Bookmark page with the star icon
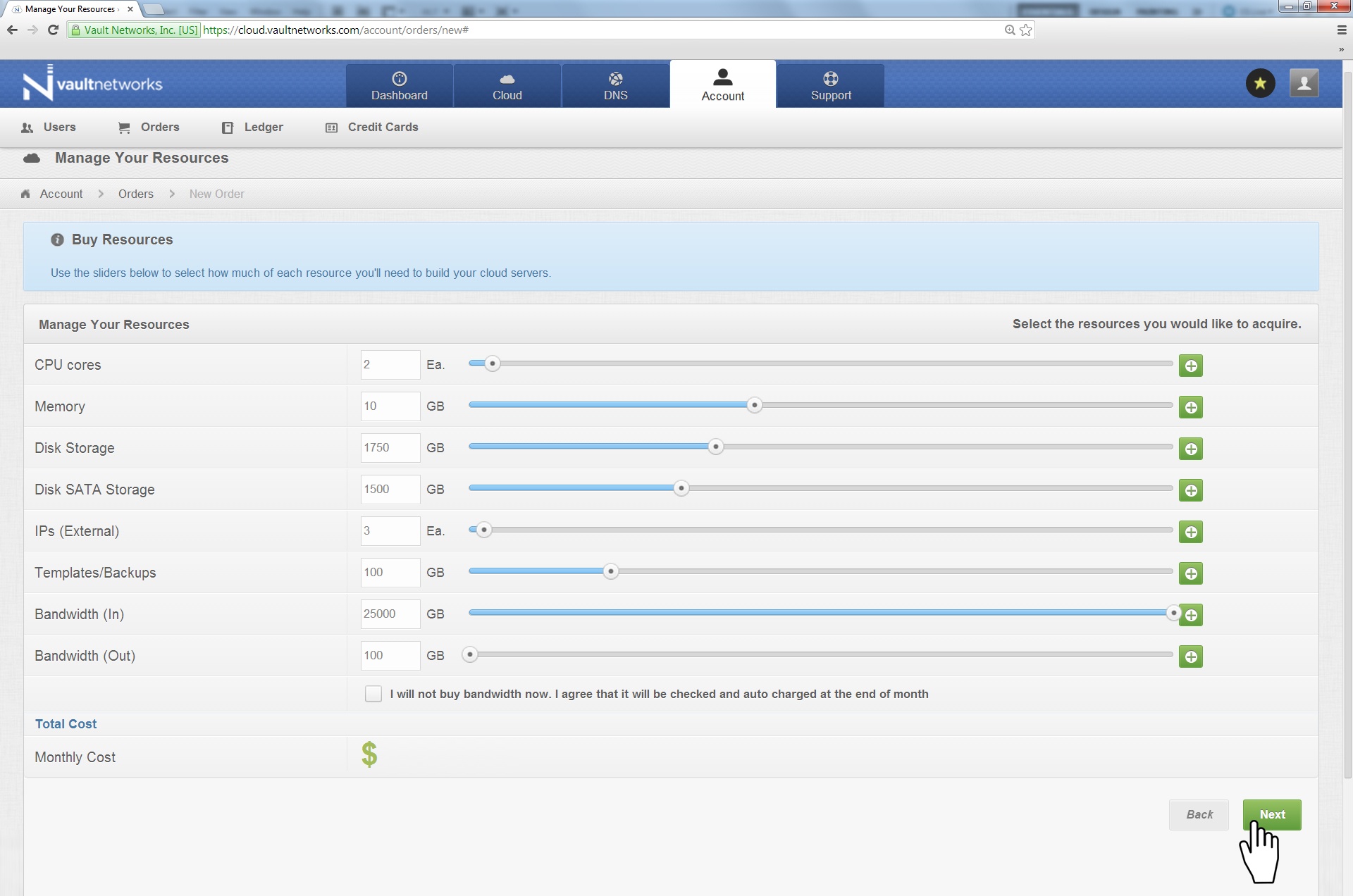Viewport: 1353px width, 896px height. [1026, 30]
